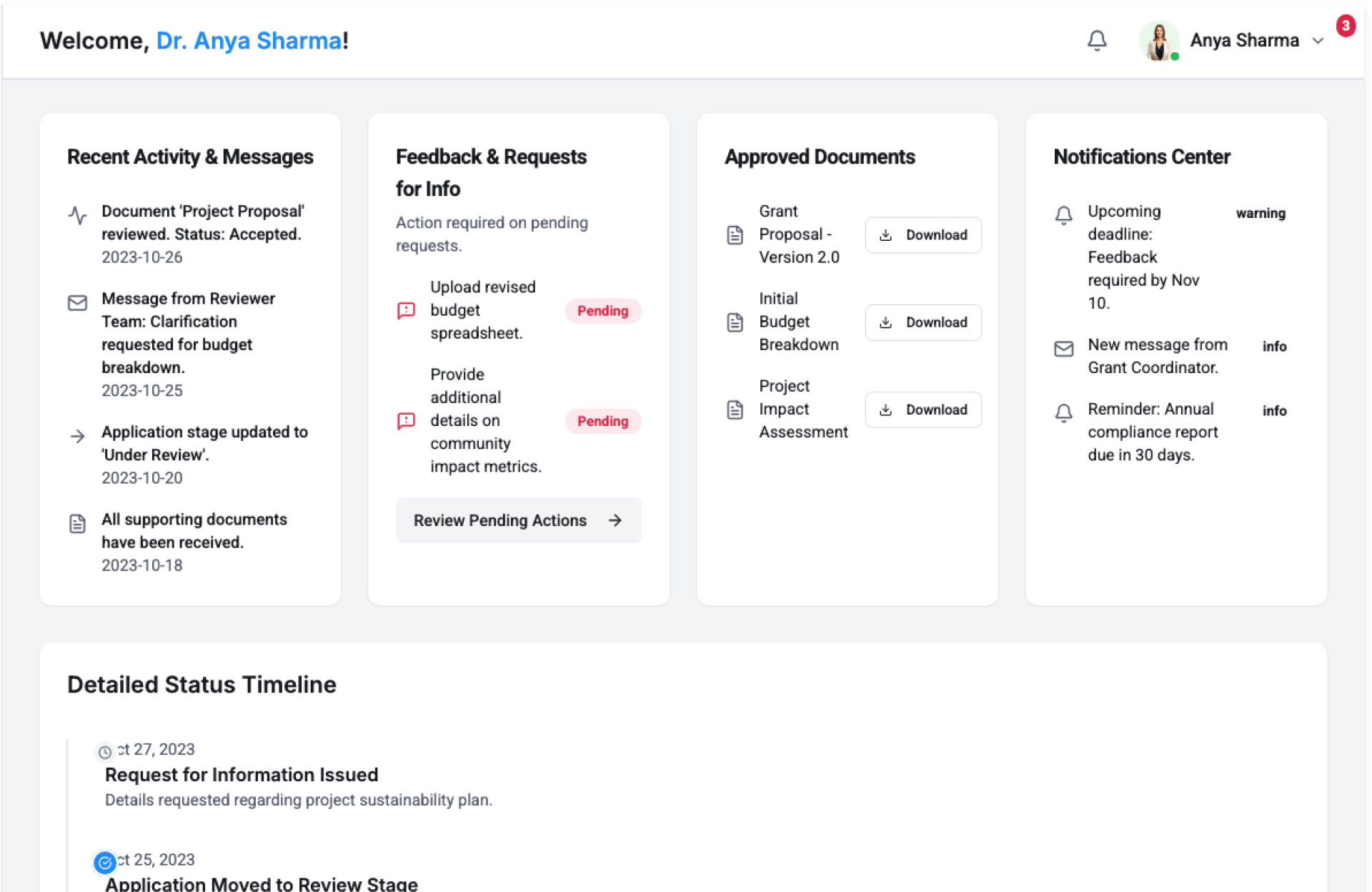Click envelope icon for Reviewer Team message

pos(77,303)
